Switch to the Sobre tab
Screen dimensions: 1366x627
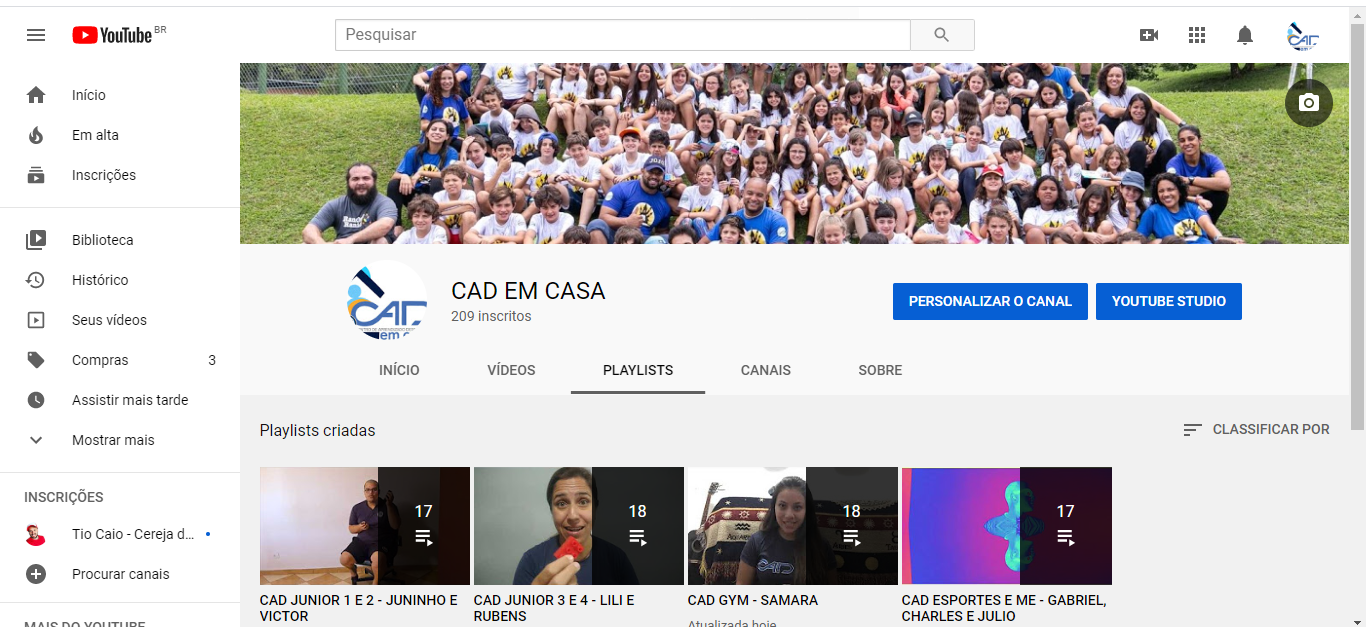880,370
